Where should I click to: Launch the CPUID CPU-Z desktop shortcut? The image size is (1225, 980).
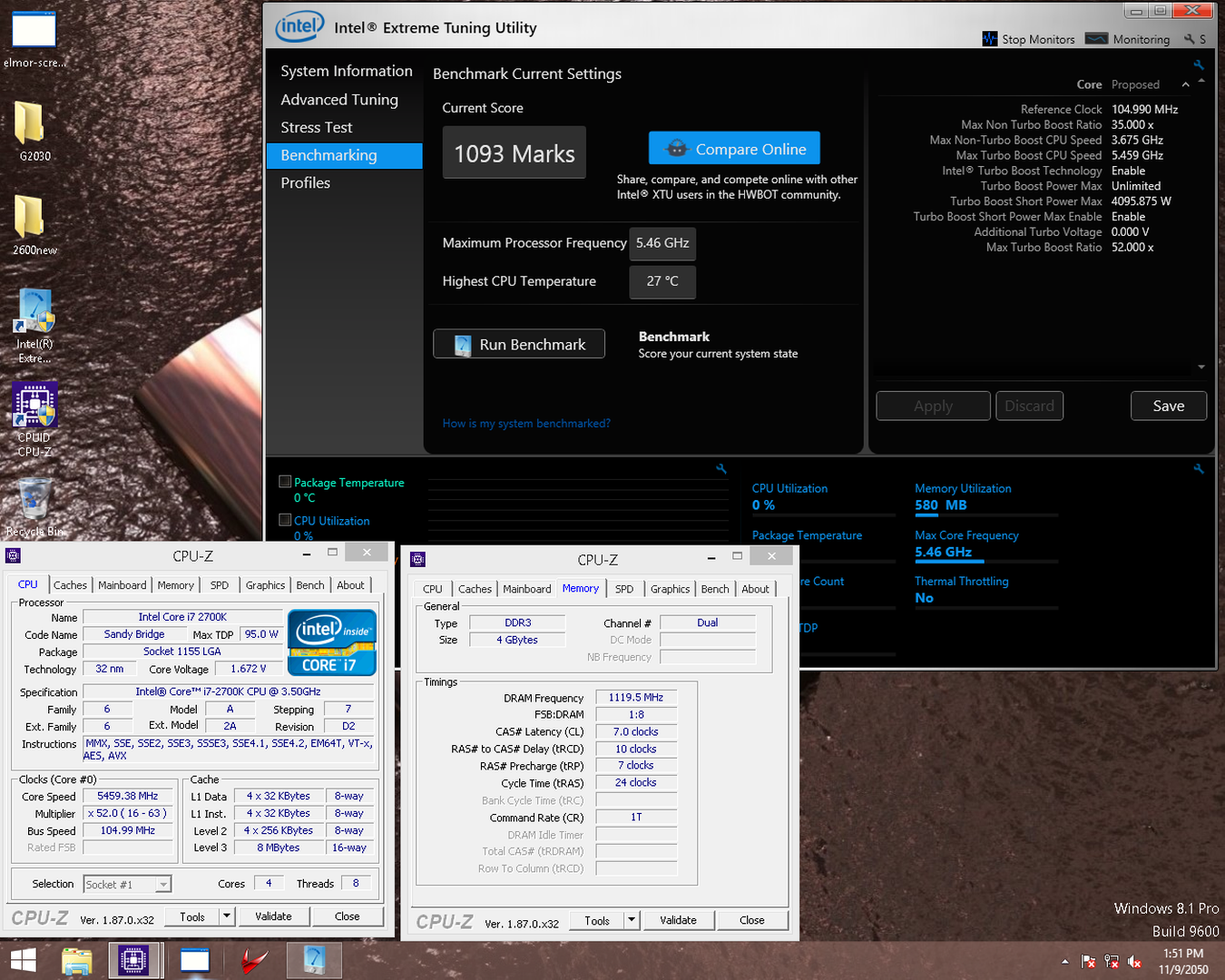34,419
